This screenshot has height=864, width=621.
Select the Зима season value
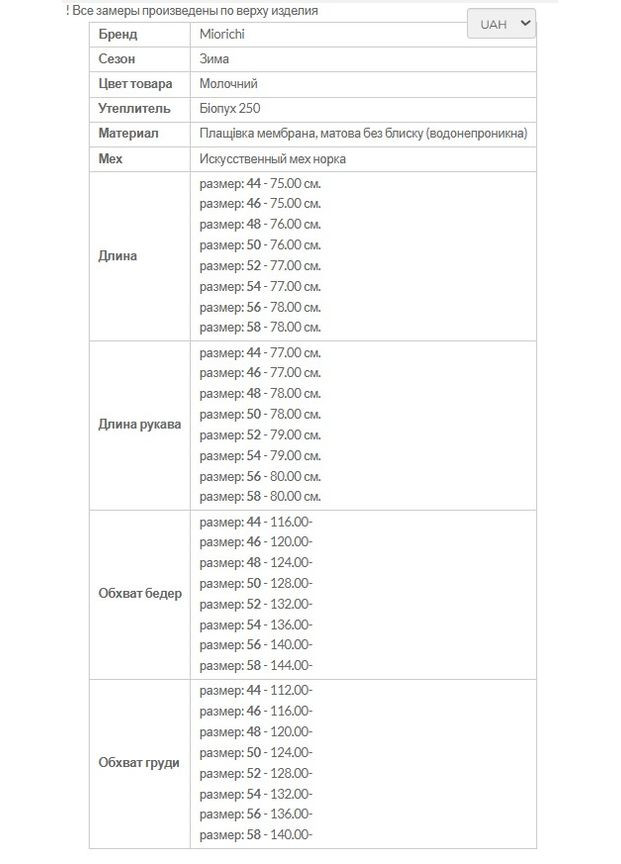(214, 59)
